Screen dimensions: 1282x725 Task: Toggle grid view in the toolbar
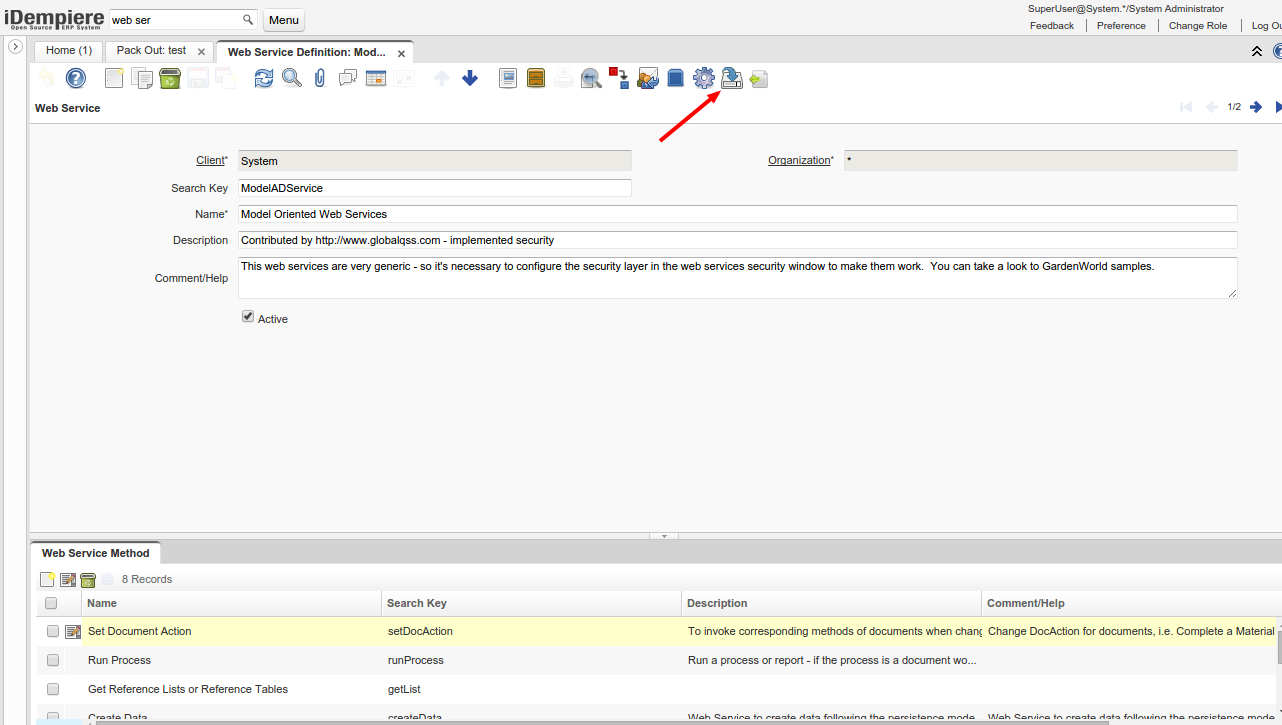[x=376, y=78]
